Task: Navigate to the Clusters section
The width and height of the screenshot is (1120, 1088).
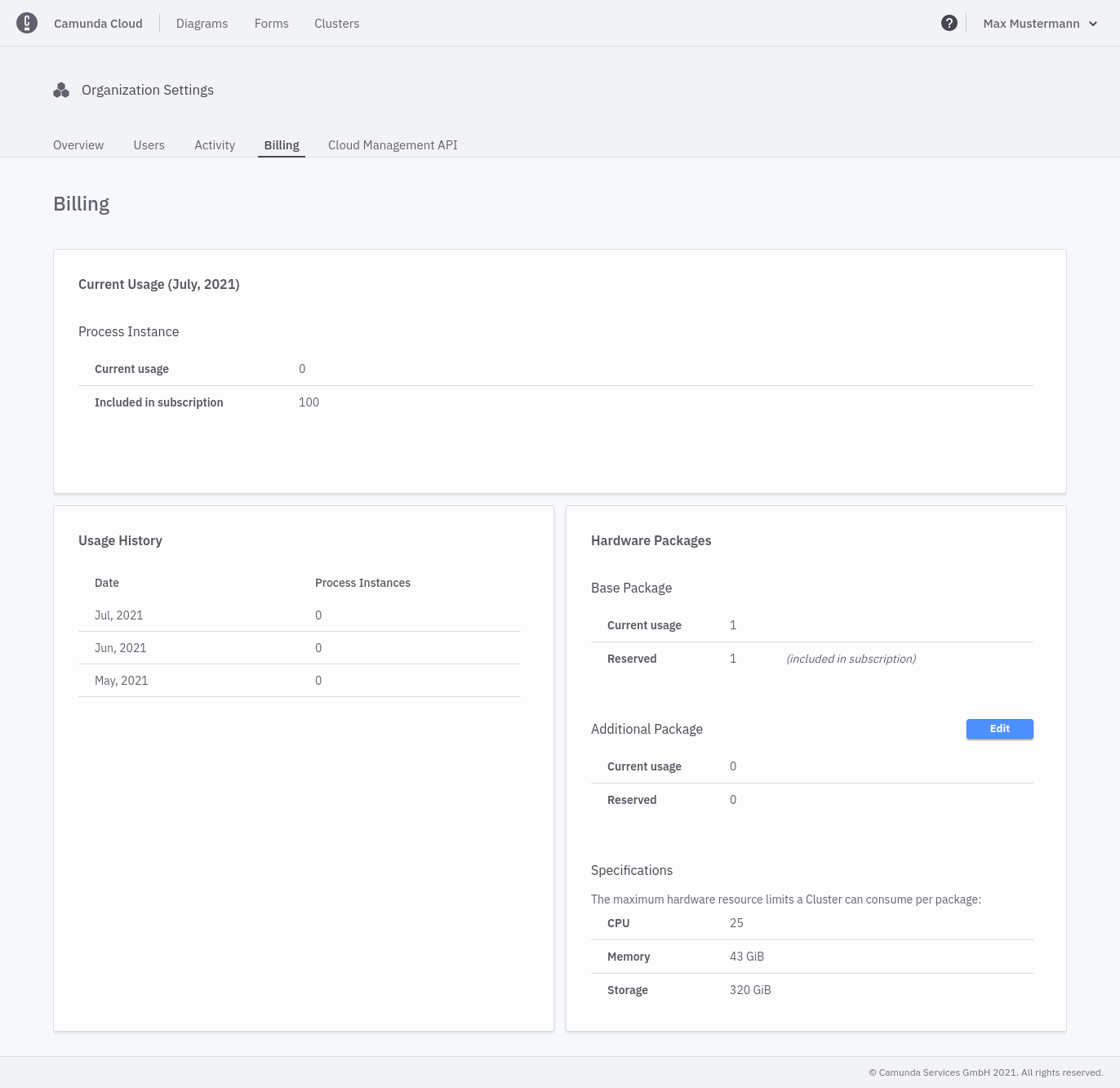Action: point(336,23)
